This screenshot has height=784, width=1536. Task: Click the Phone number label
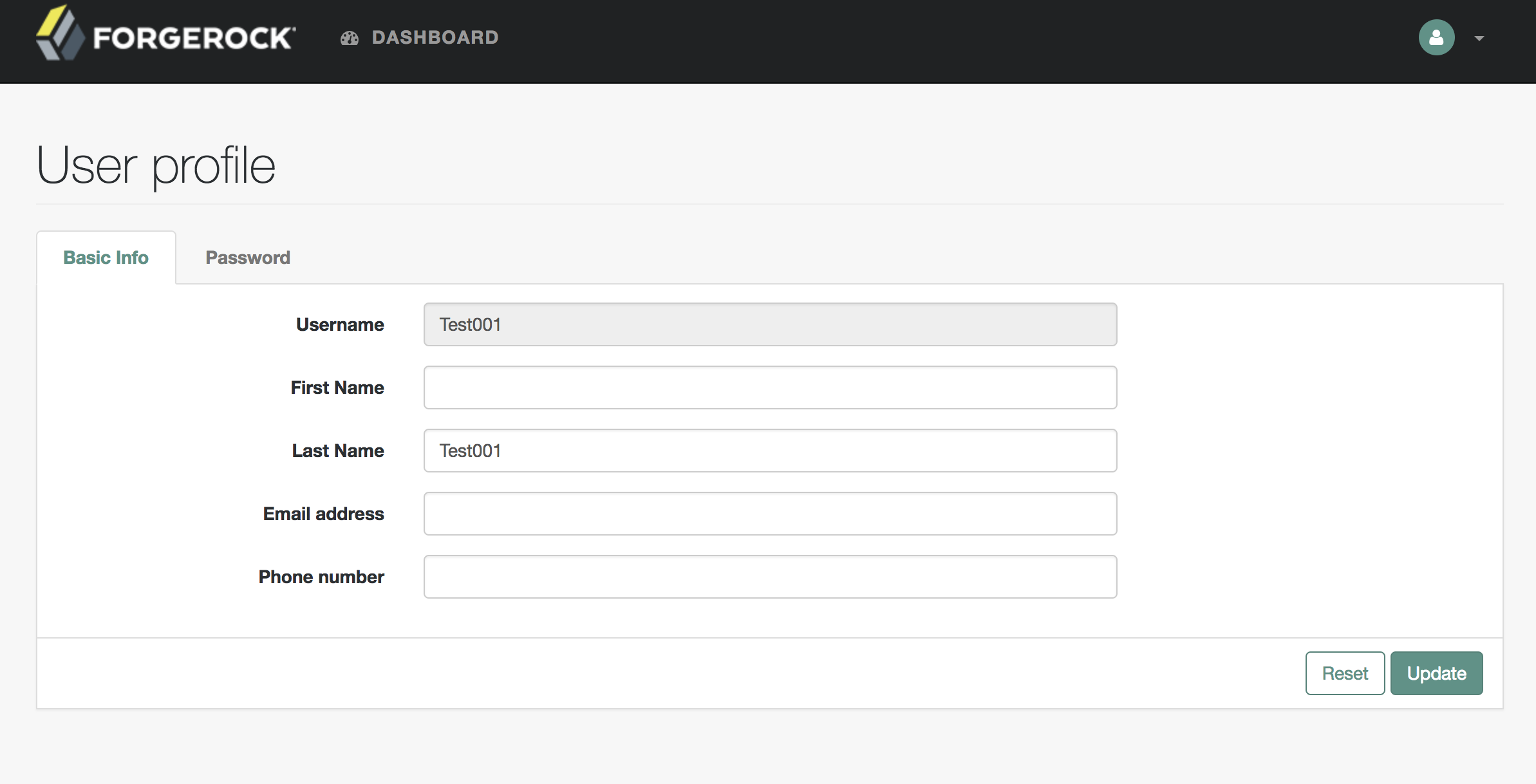pyautogui.click(x=321, y=577)
